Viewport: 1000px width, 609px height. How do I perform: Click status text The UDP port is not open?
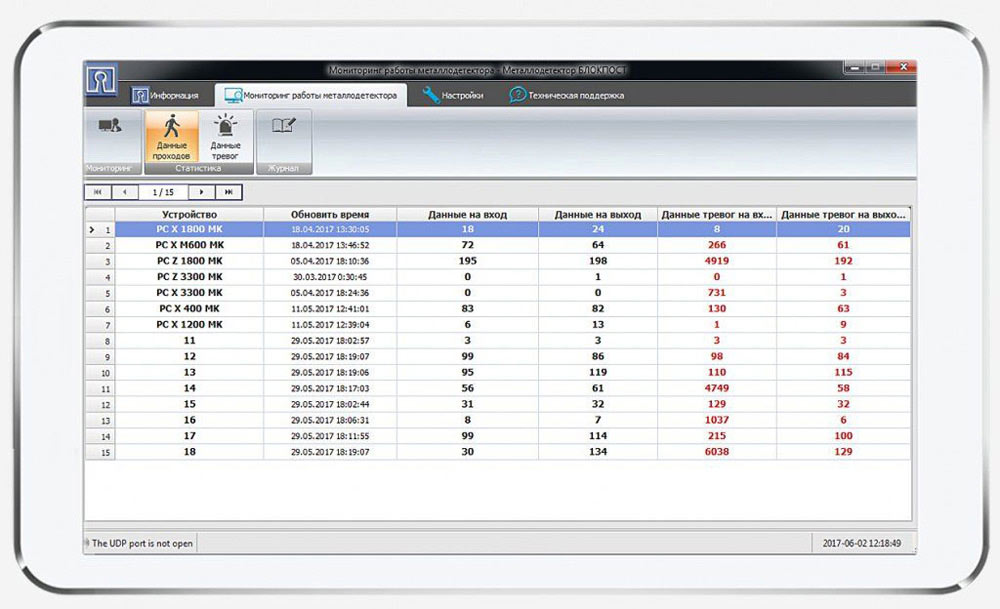(142, 543)
